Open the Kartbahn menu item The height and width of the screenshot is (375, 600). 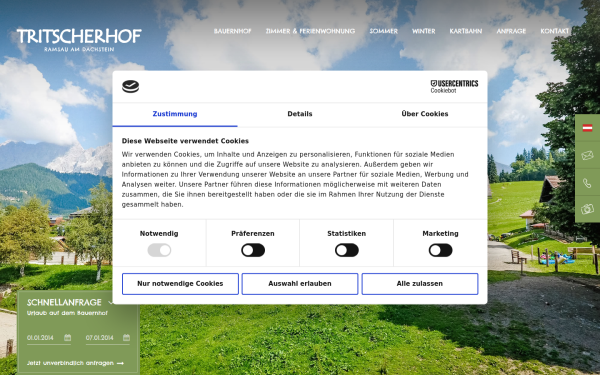(466, 31)
